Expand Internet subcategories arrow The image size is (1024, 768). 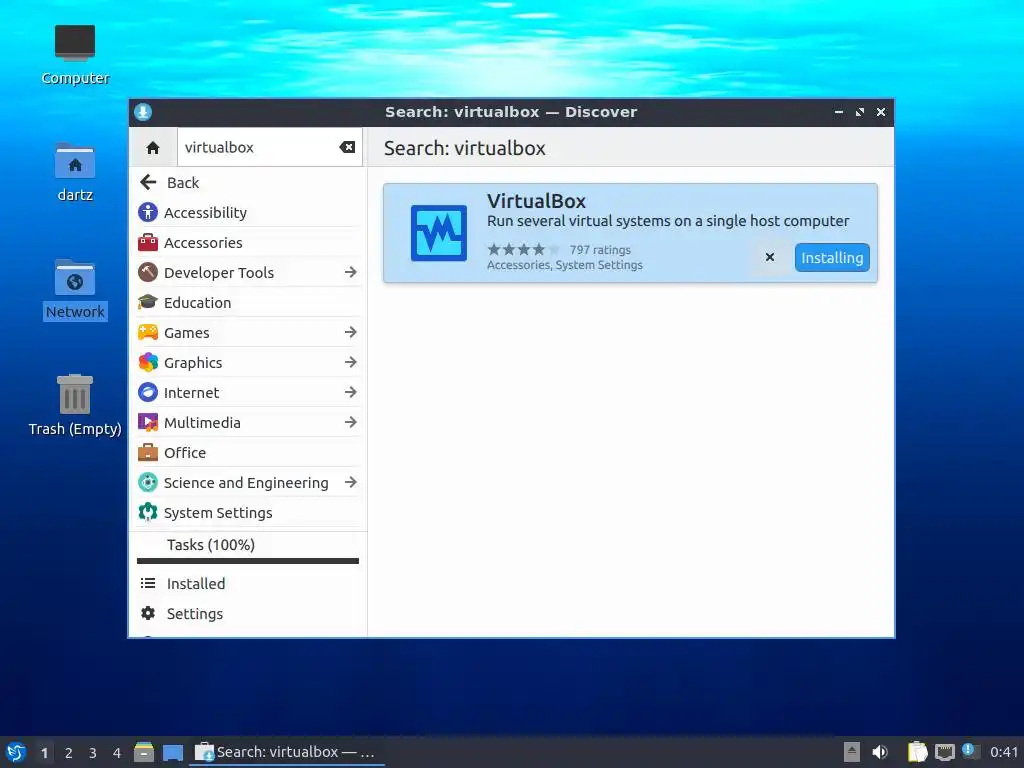(351, 392)
